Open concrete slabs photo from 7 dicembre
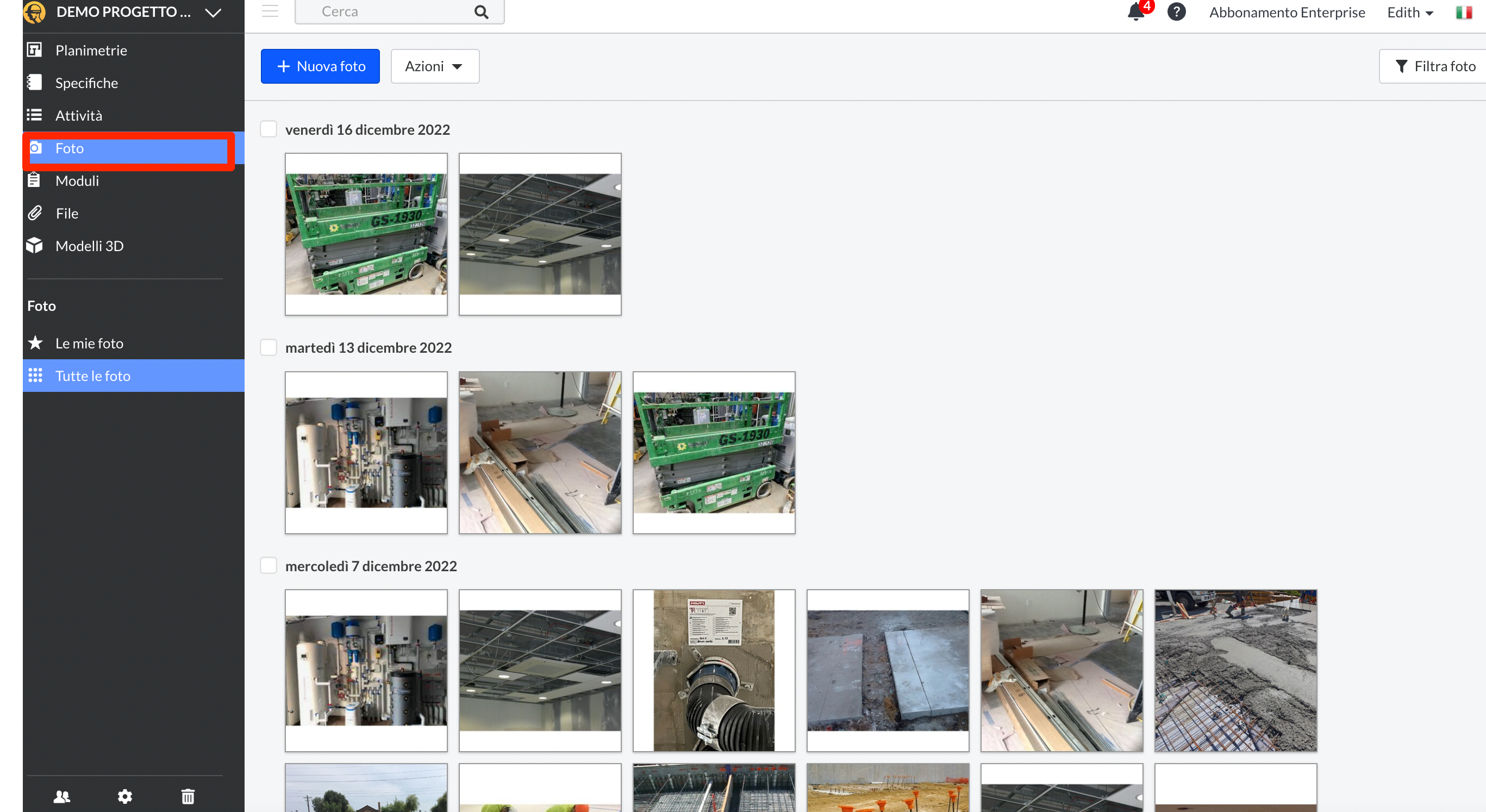The image size is (1486, 812). (x=888, y=671)
